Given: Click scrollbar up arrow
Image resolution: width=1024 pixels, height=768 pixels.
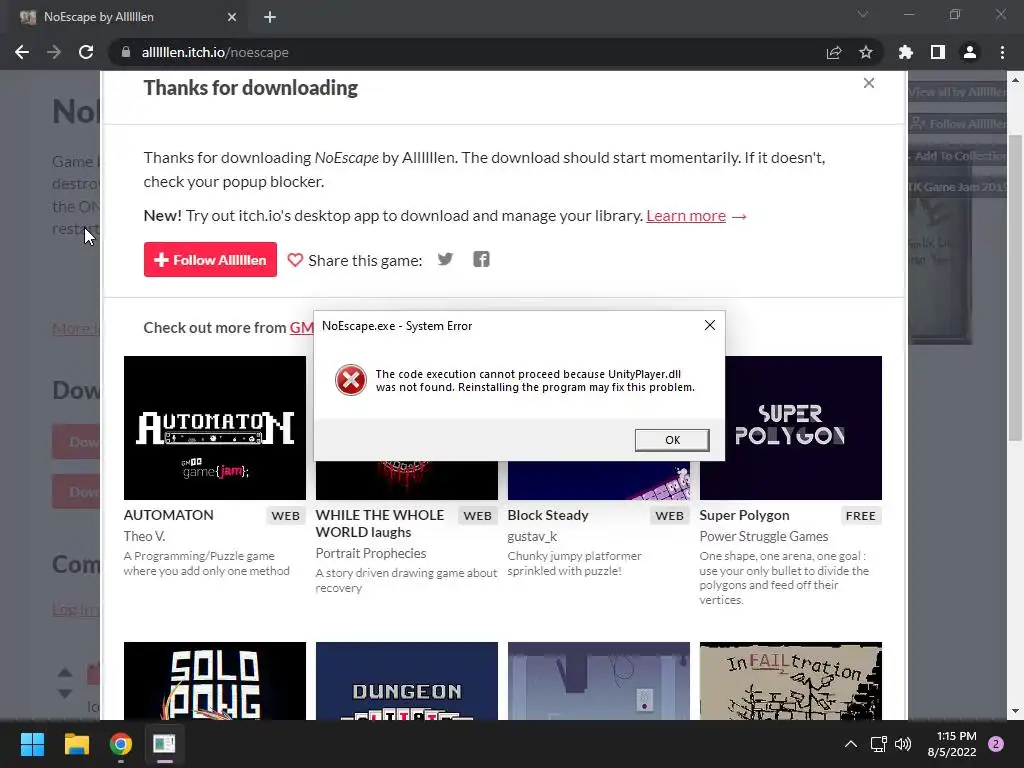Looking at the screenshot, I should [1015, 80].
